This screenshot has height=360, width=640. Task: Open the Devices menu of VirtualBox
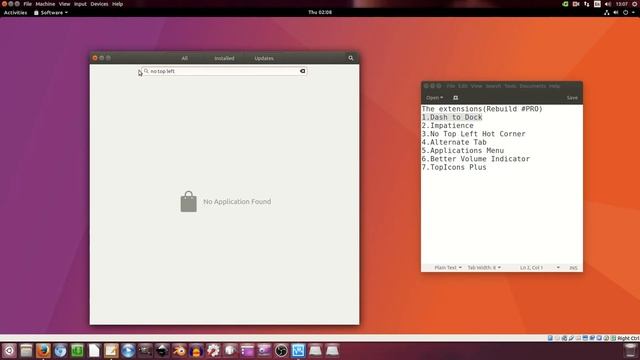[x=99, y=4]
